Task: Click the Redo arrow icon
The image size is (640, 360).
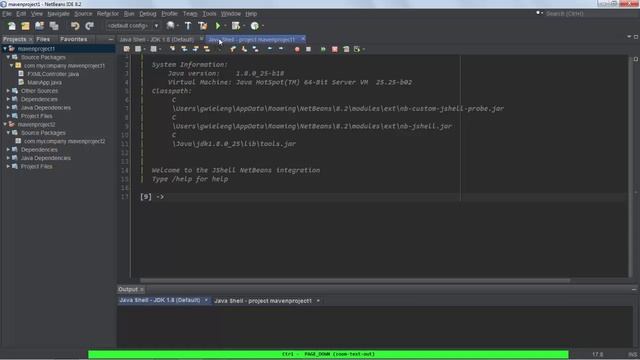Action: [89, 26]
